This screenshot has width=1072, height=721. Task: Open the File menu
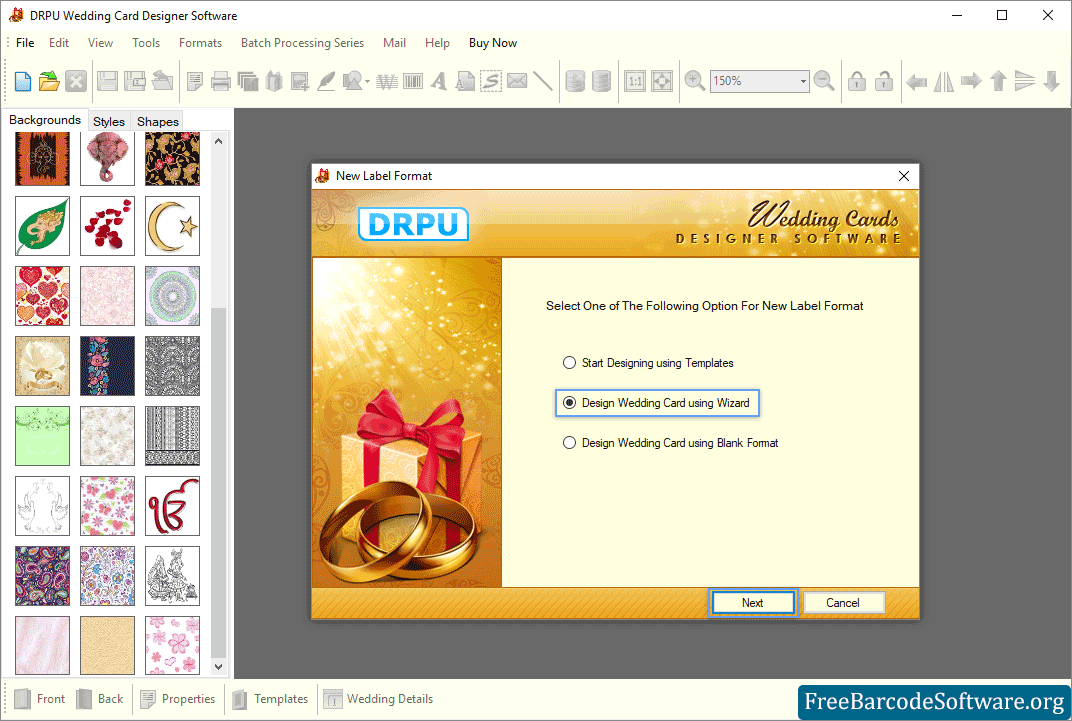pyautogui.click(x=25, y=42)
